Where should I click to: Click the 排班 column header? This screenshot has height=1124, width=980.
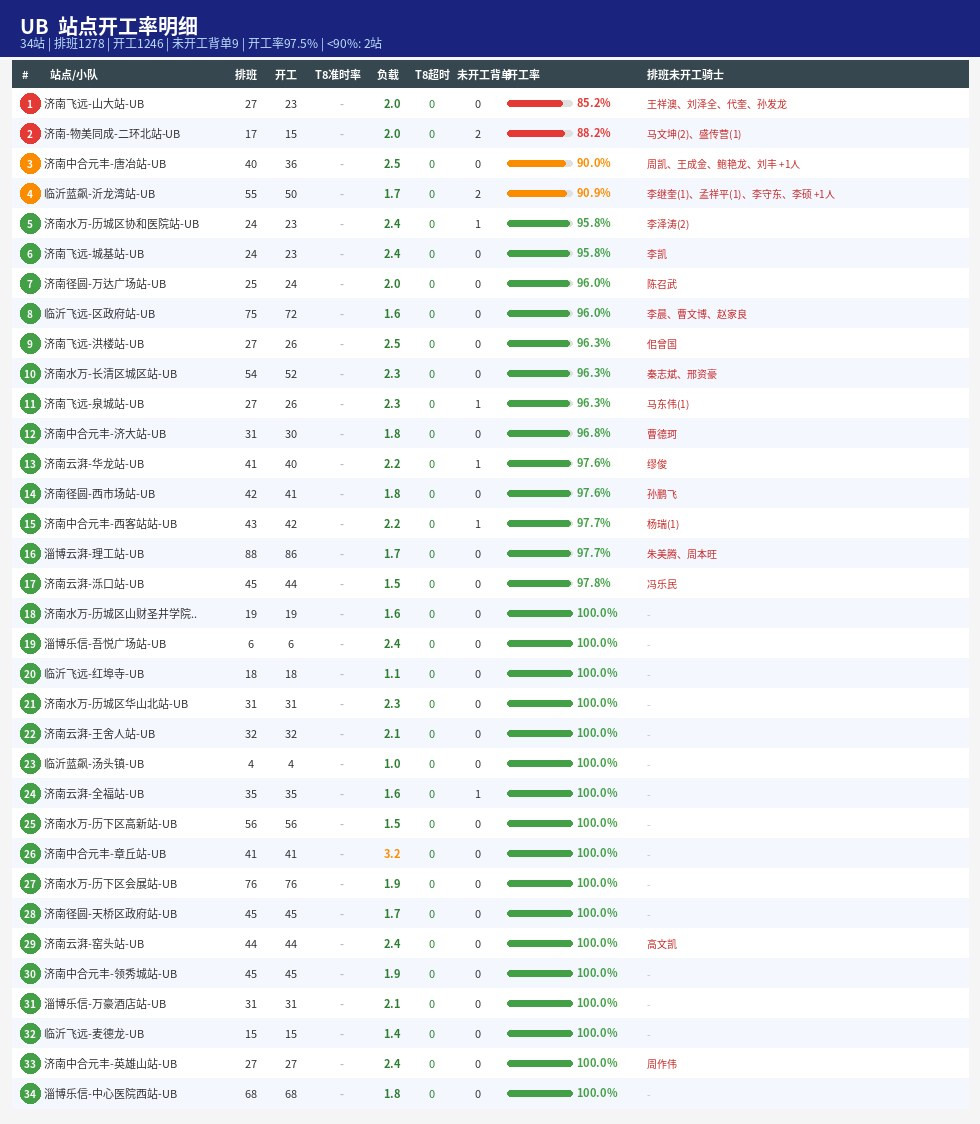pyautogui.click(x=246, y=75)
